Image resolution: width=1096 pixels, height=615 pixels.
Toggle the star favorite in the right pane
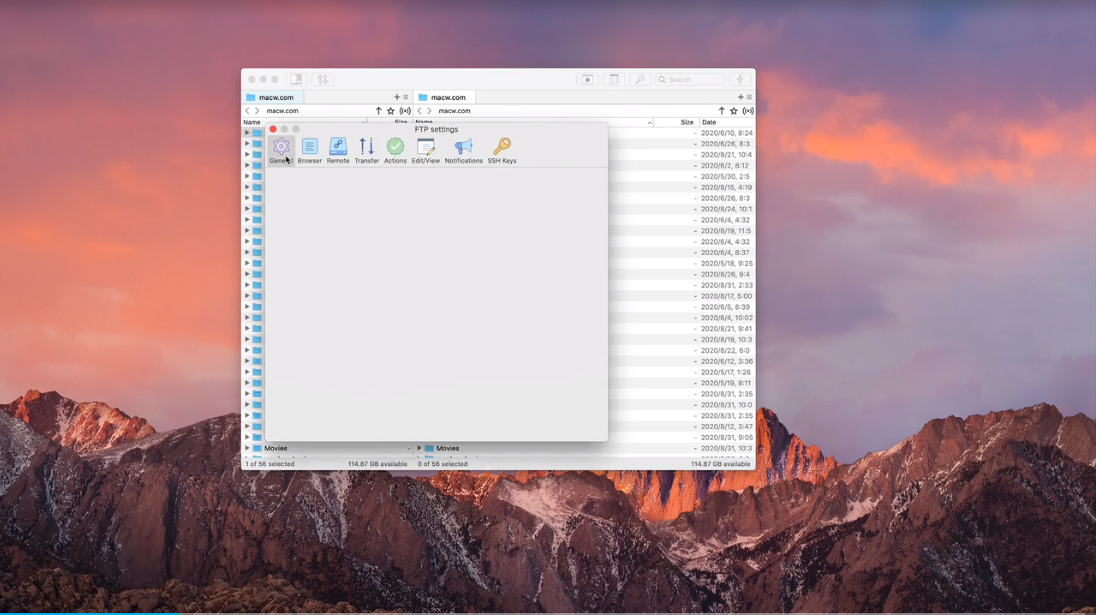(x=735, y=111)
